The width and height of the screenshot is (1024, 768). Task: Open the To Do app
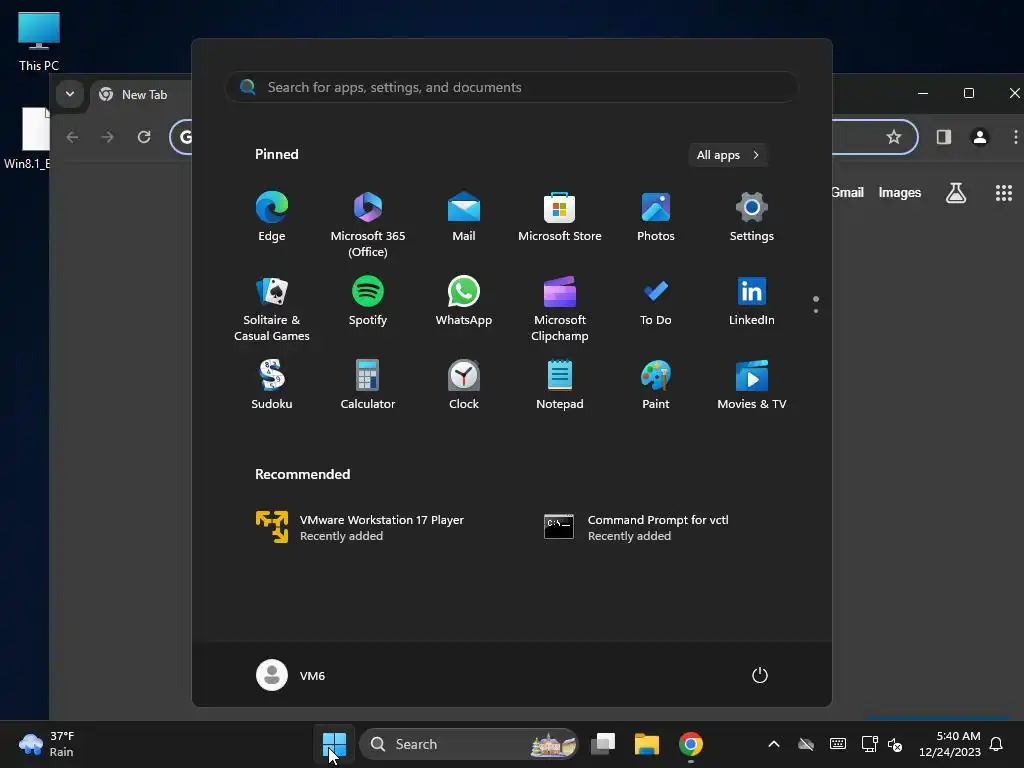[656, 301]
